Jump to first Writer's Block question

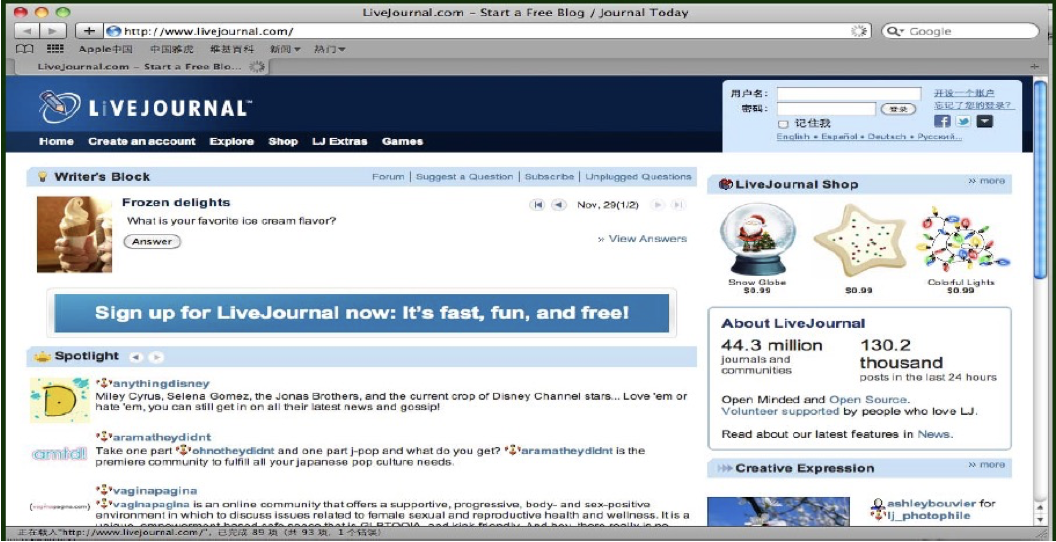click(537, 205)
